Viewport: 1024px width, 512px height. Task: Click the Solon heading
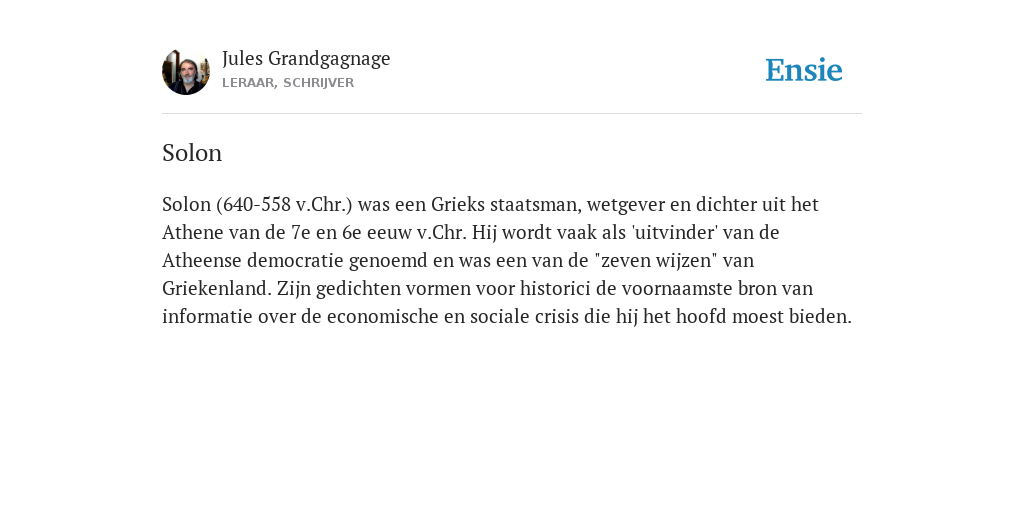pos(192,153)
